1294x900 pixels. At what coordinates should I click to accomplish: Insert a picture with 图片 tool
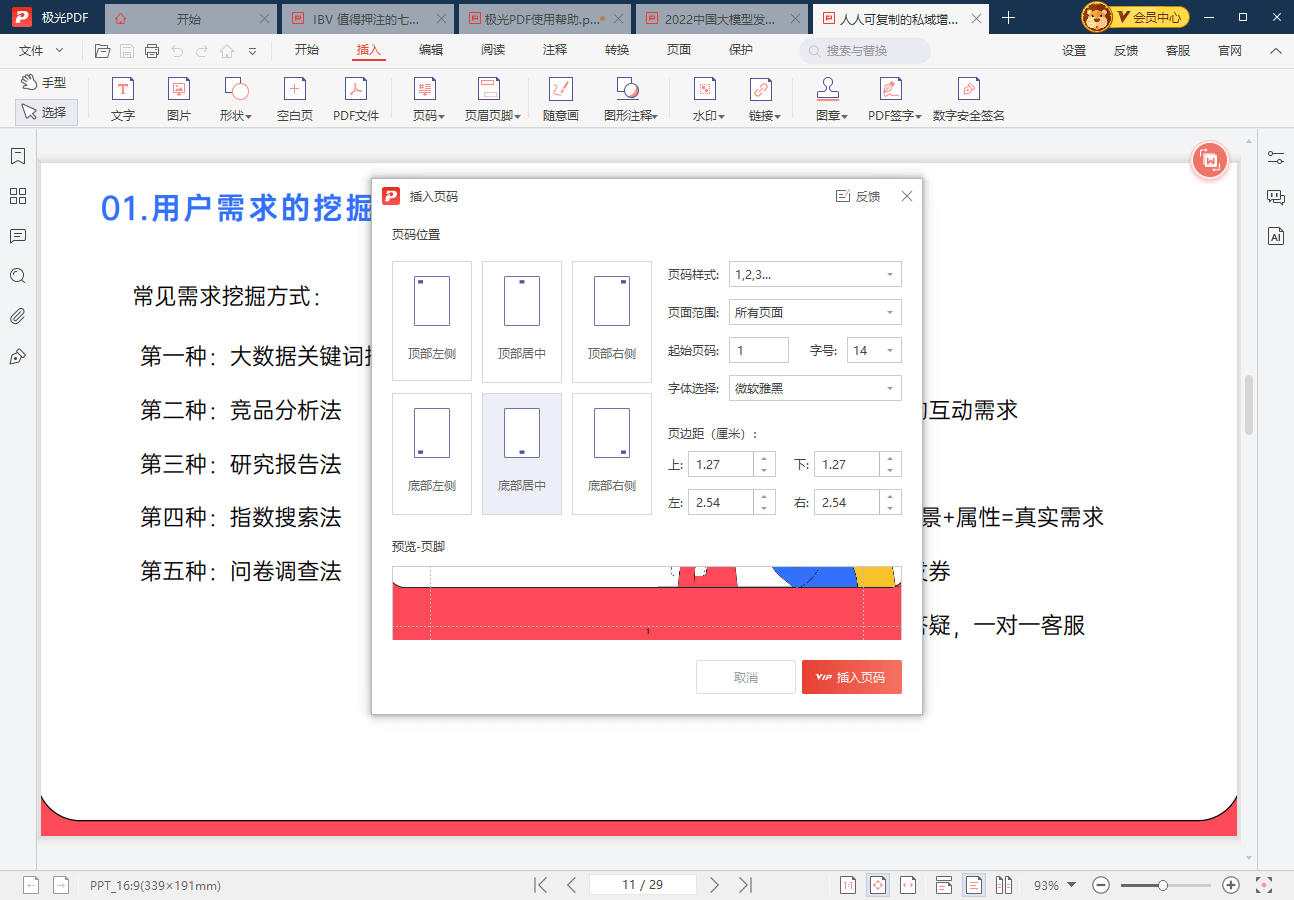tap(179, 100)
